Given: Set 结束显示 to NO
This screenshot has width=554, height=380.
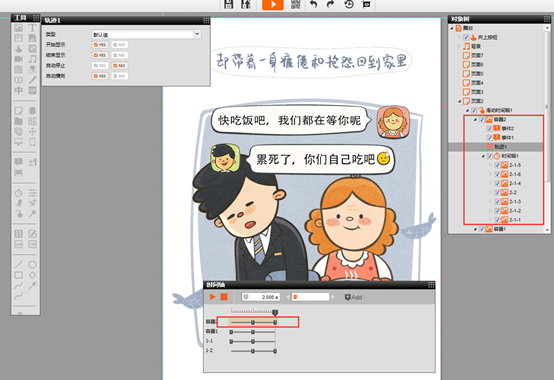Looking at the screenshot, I should click(120, 55).
